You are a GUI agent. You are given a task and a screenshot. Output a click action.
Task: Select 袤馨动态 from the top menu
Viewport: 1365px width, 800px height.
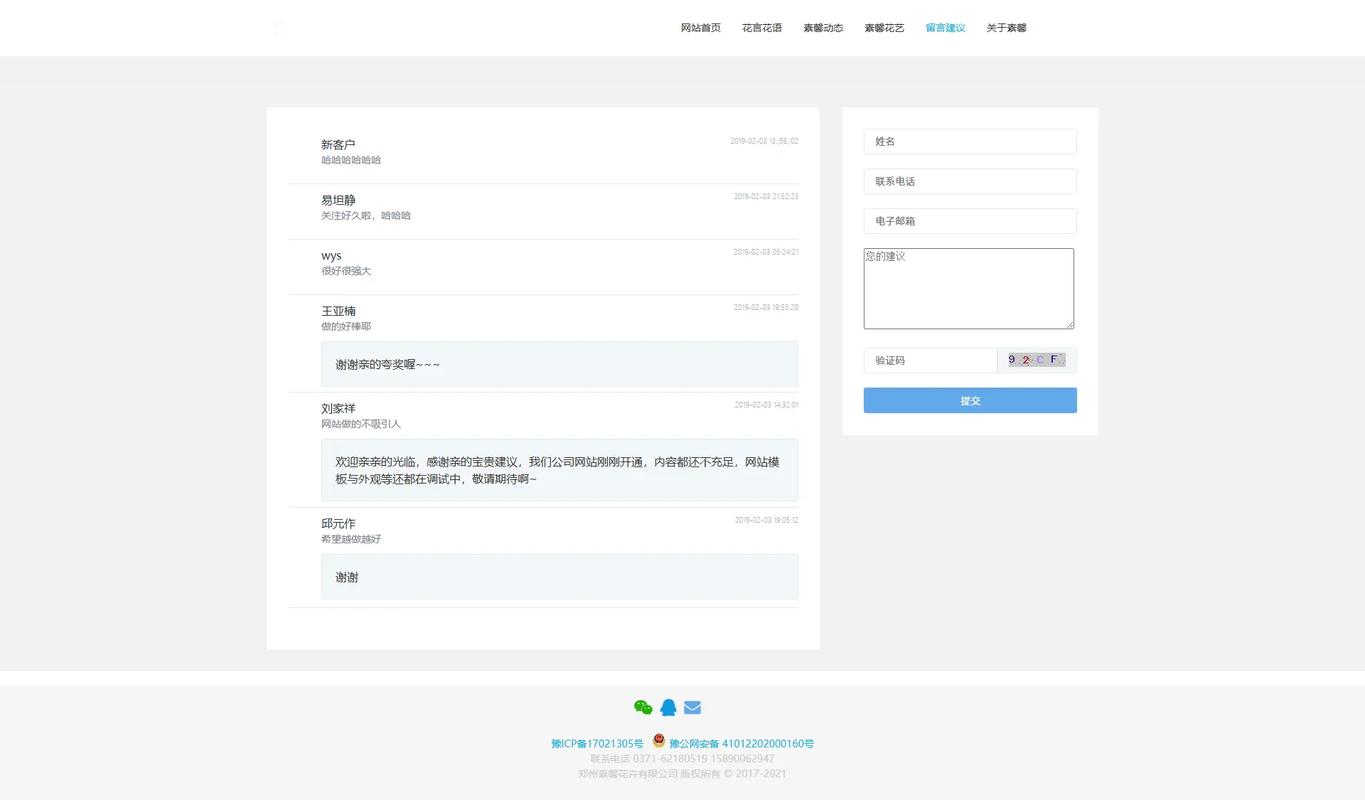[822, 27]
